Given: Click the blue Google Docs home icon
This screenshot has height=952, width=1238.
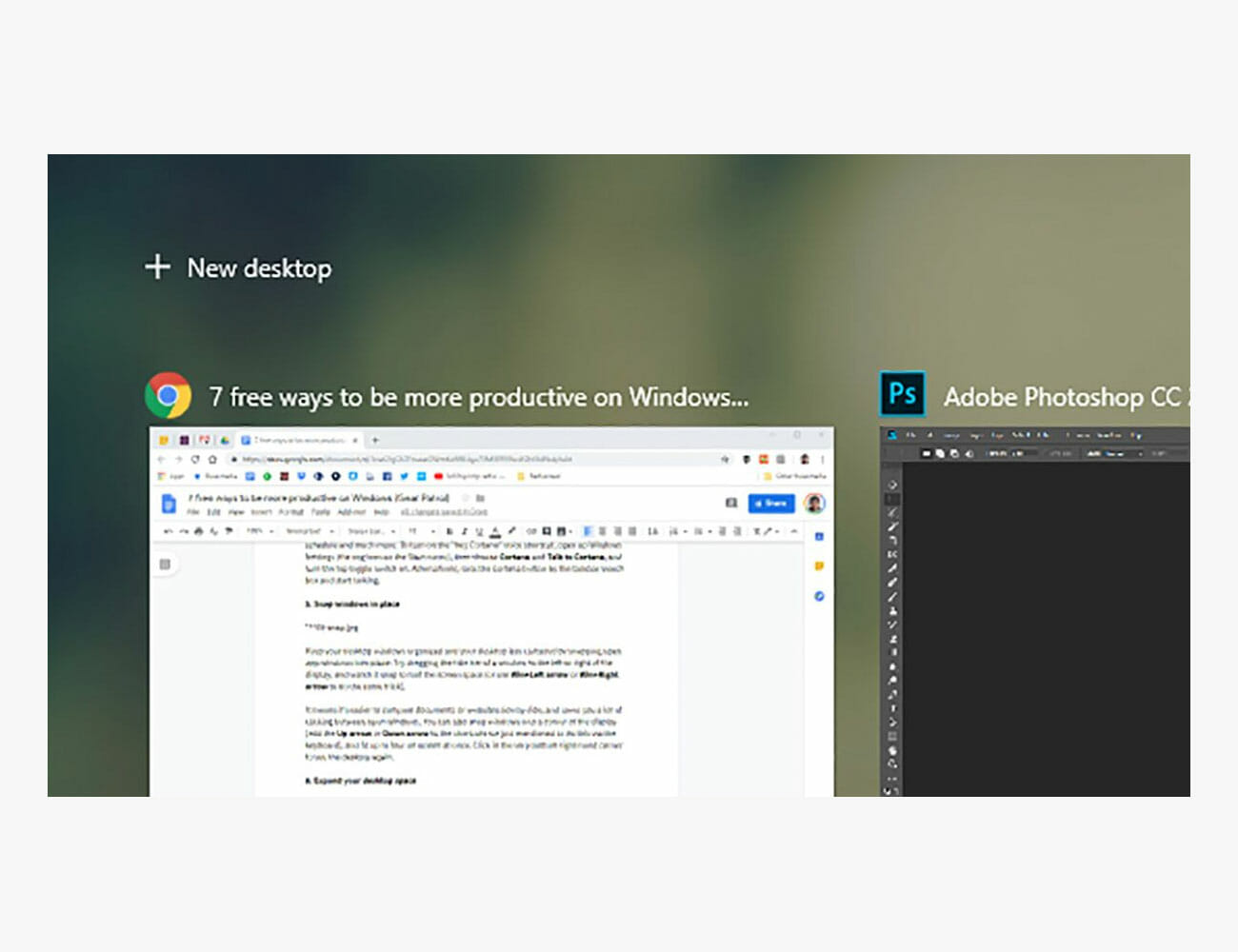Looking at the screenshot, I should coord(170,504).
